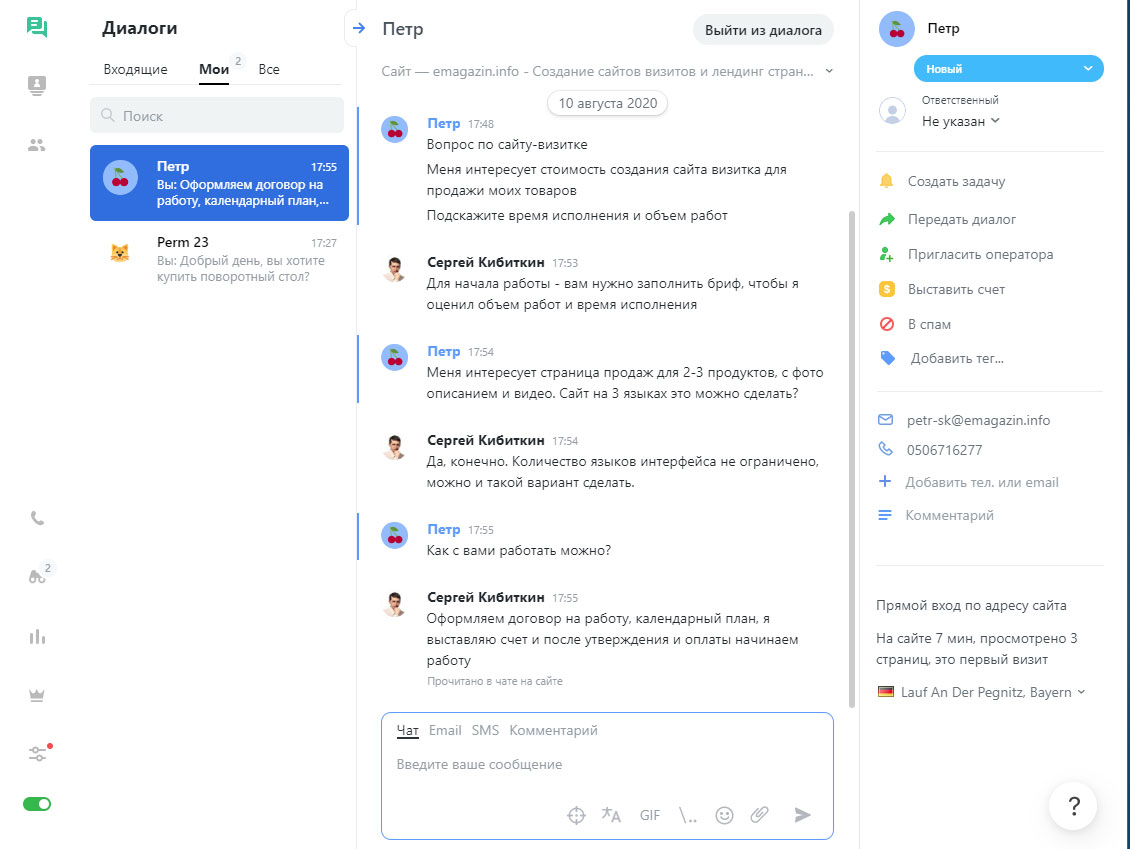Click the Выставить счет link
The width and height of the screenshot is (1130, 849).
pyautogui.click(x=956, y=290)
